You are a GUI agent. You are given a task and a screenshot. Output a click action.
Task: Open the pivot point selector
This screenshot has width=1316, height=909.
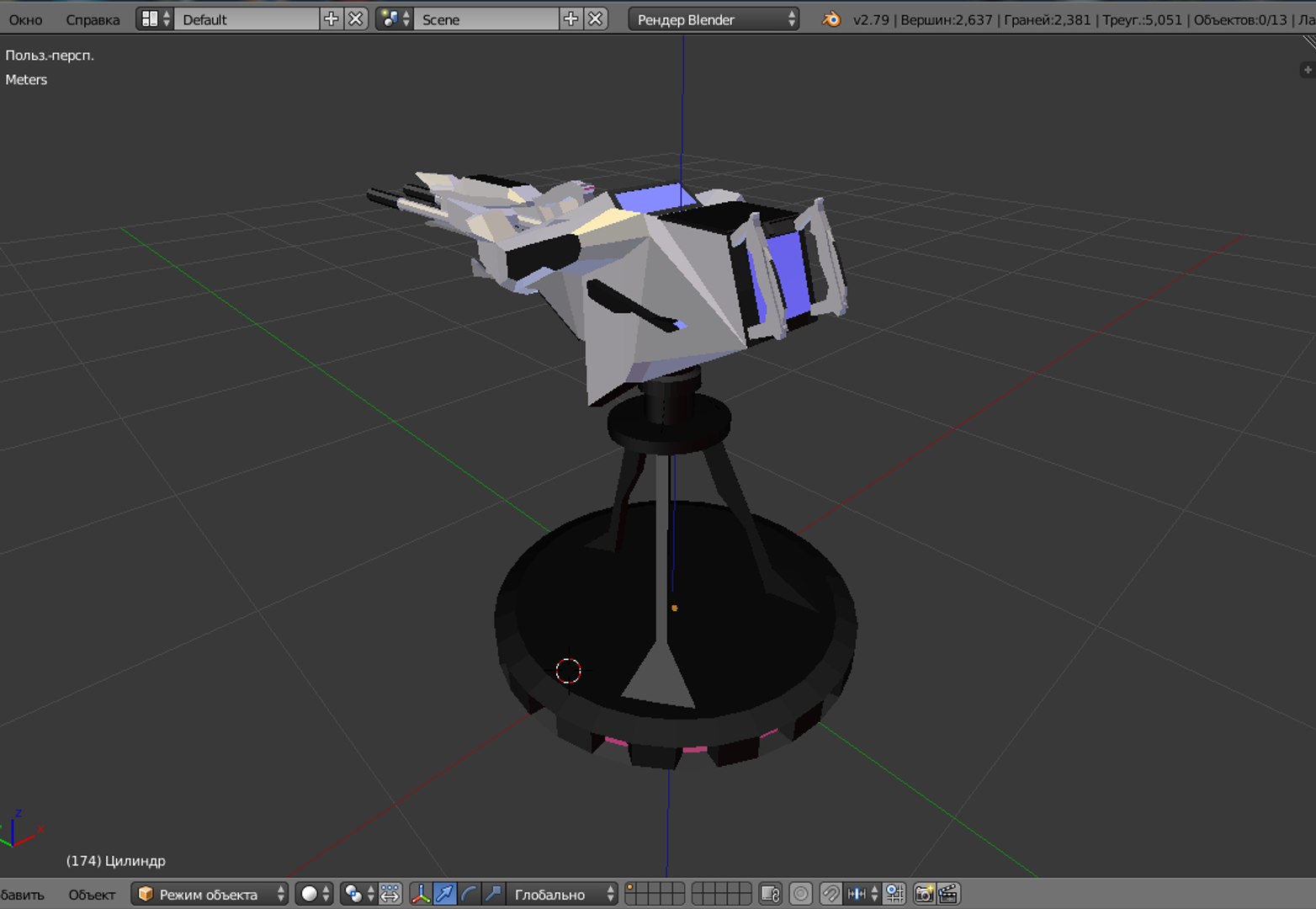click(358, 894)
